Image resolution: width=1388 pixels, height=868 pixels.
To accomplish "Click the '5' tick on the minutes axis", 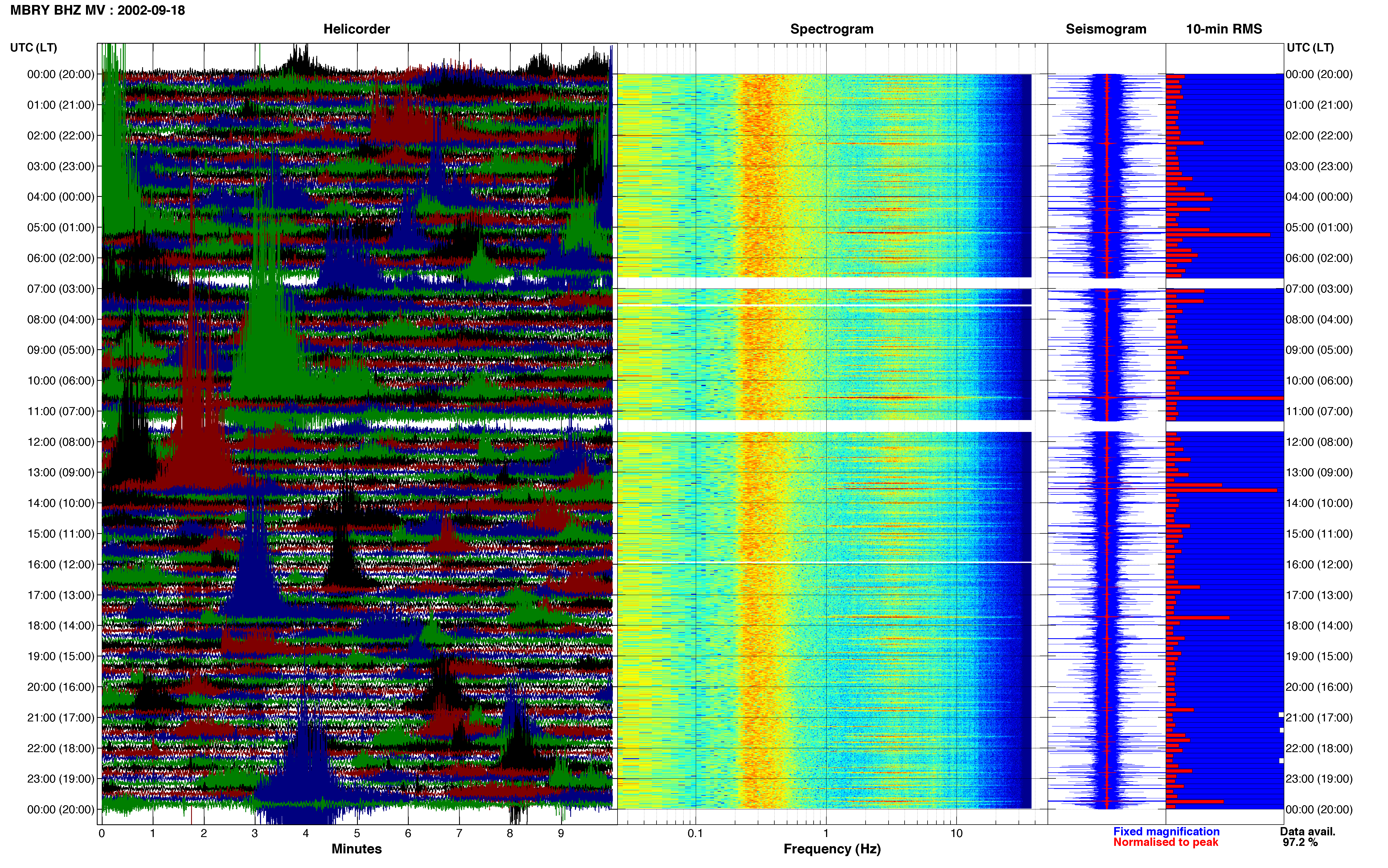I will pyautogui.click(x=357, y=833).
